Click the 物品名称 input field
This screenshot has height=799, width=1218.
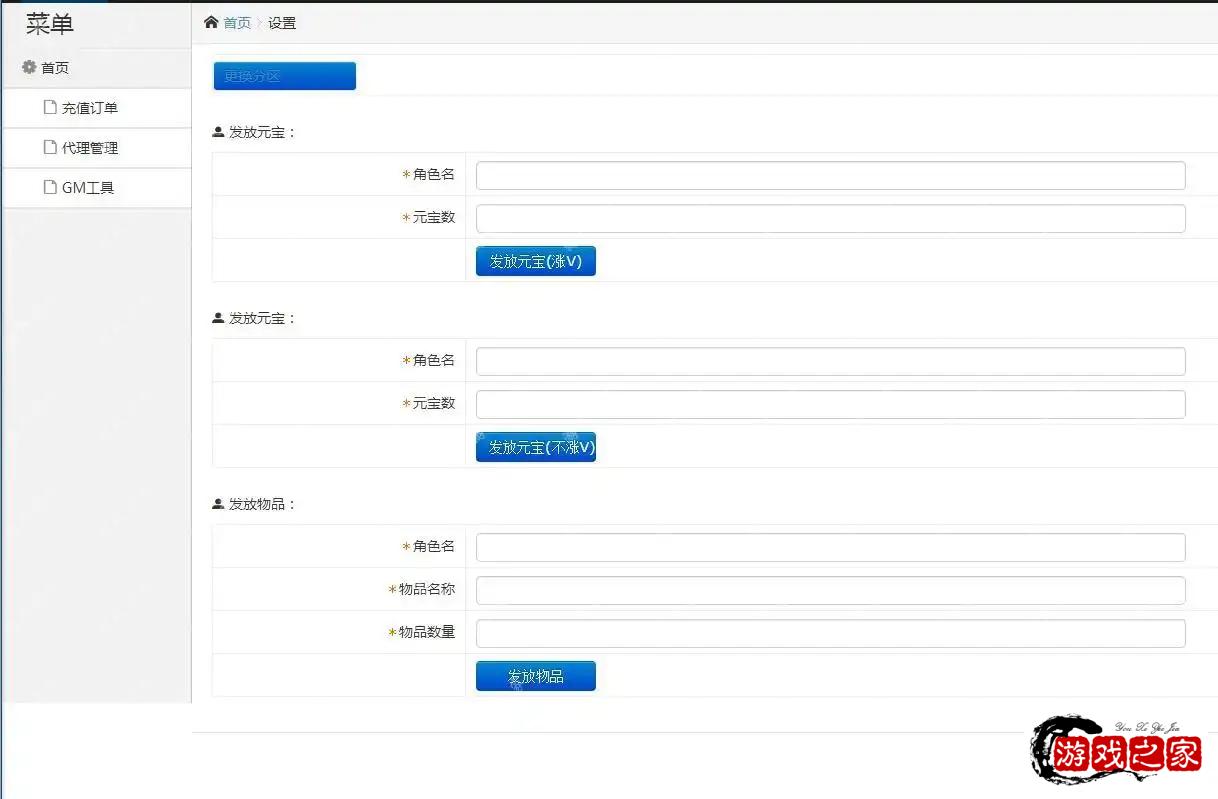coord(830,589)
